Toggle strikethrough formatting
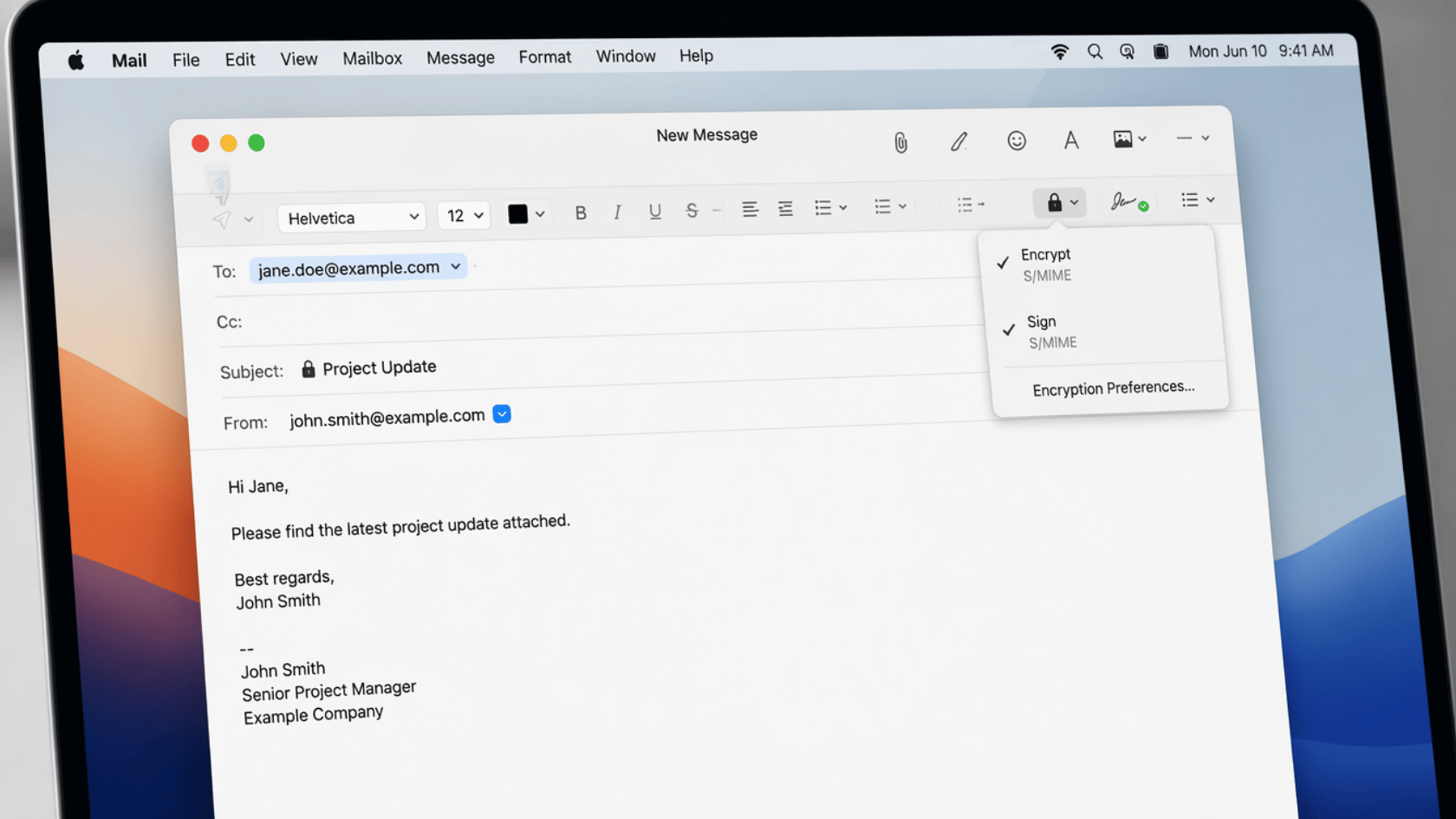Image resolution: width=1456 pixels, height=819 pixels. [692, 210]
